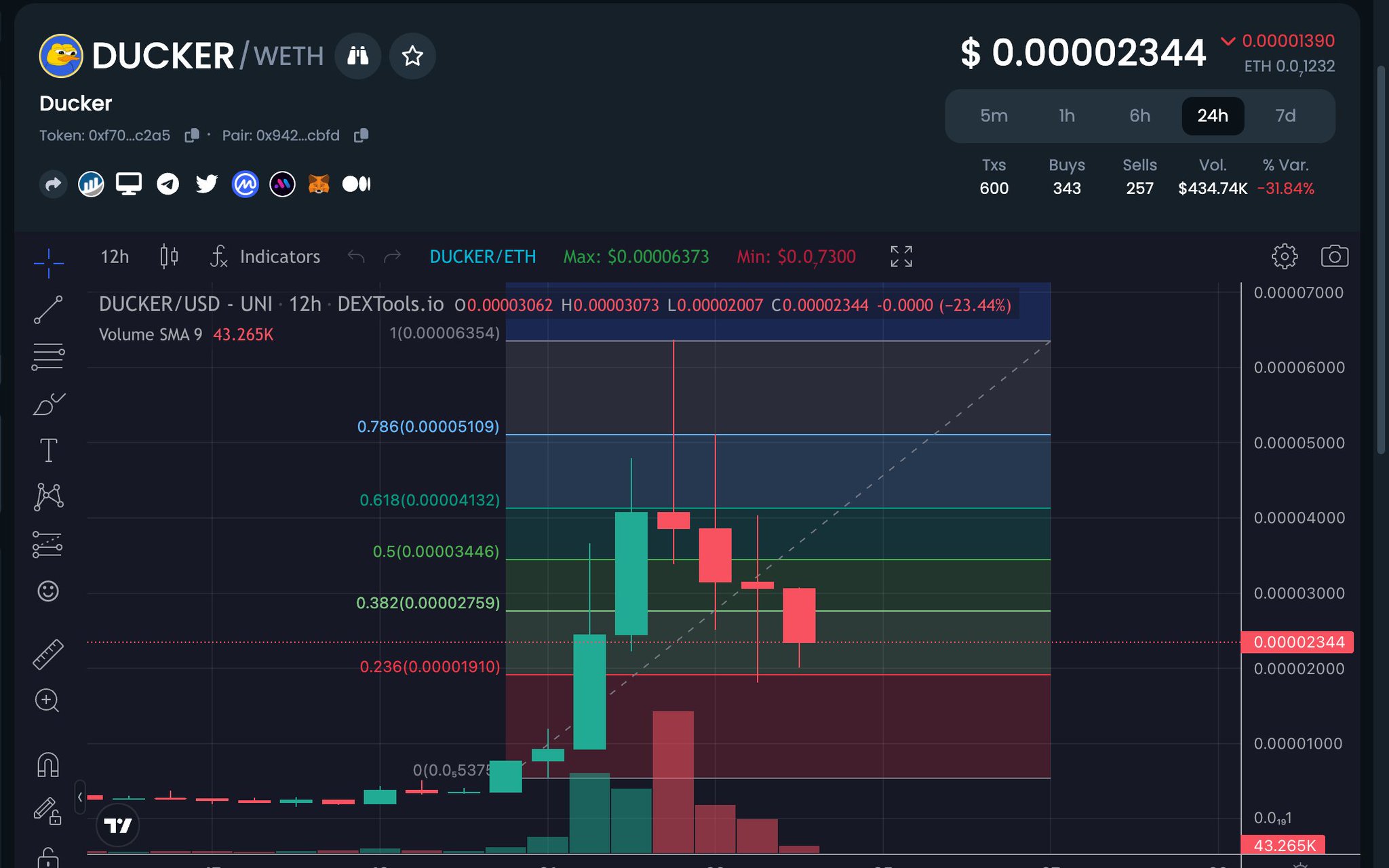This screenshot has height=868, width=1389.
Task: Open the CoinMarketCap icon
Action: tap(245, 184)
